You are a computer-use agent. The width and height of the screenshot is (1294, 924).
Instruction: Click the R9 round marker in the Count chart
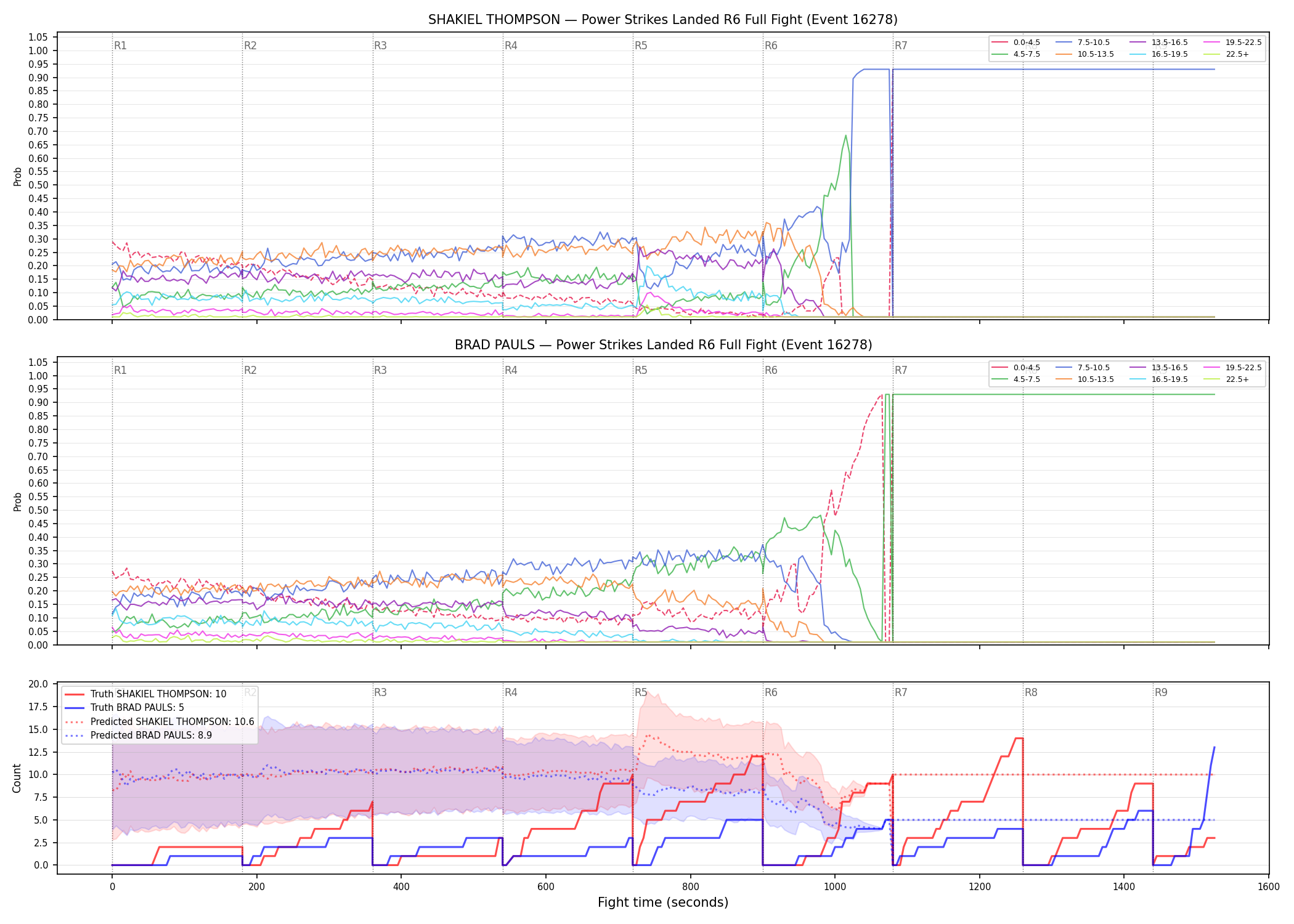point(1161,692)
